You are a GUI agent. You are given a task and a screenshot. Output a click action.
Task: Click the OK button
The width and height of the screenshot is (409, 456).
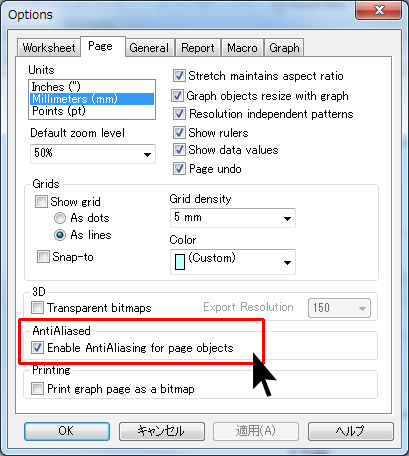pos(67,431)
